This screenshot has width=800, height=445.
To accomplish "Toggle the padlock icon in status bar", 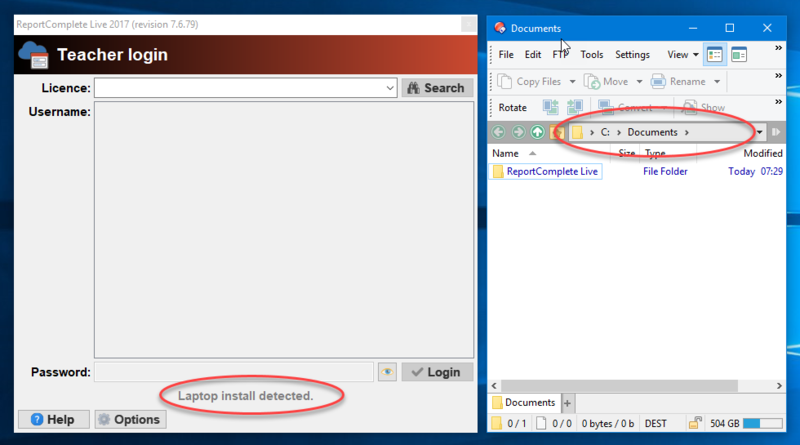I will point(695,423).
